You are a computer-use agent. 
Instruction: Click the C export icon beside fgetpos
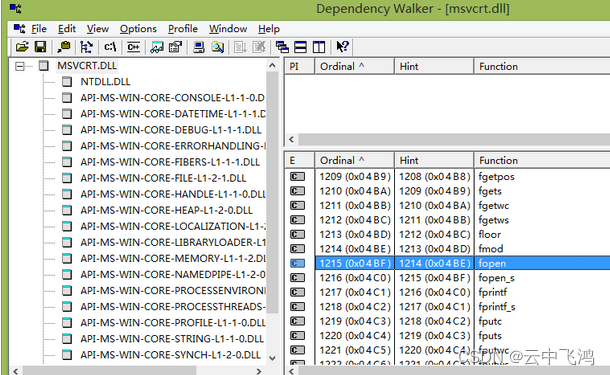click(297, 177)
